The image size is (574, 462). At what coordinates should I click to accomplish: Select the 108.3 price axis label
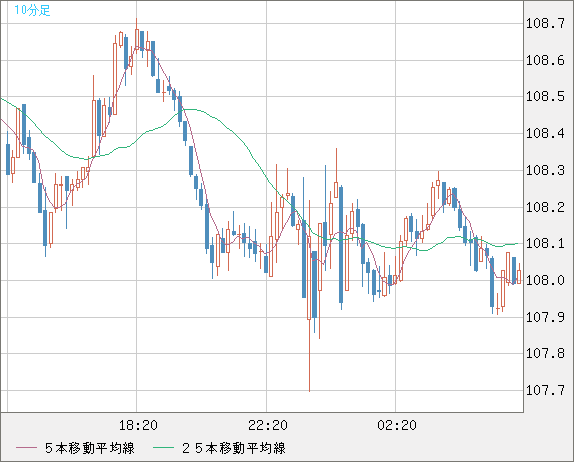pos(545,170)
